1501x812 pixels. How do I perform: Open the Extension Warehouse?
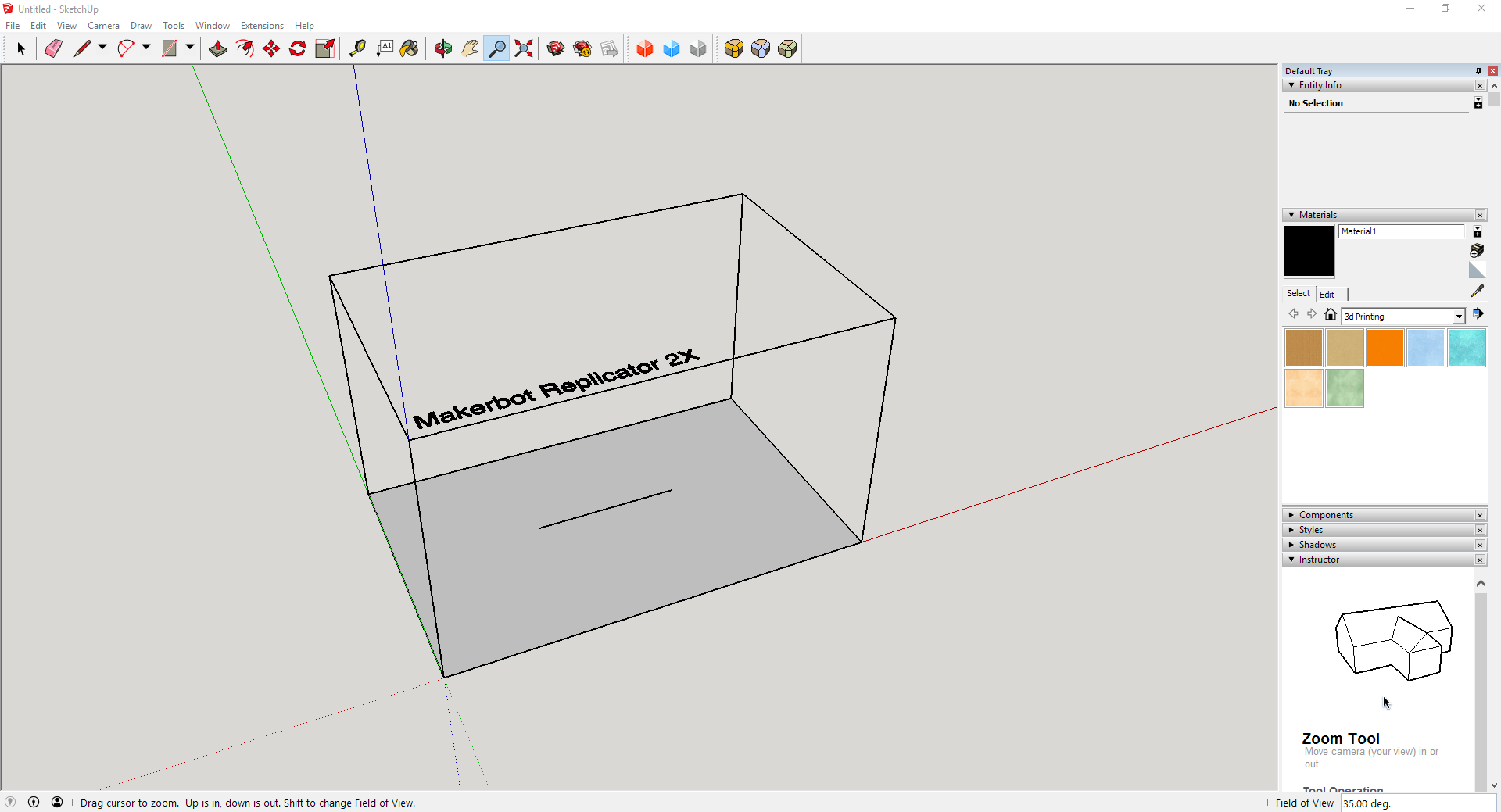click(582, 48)
